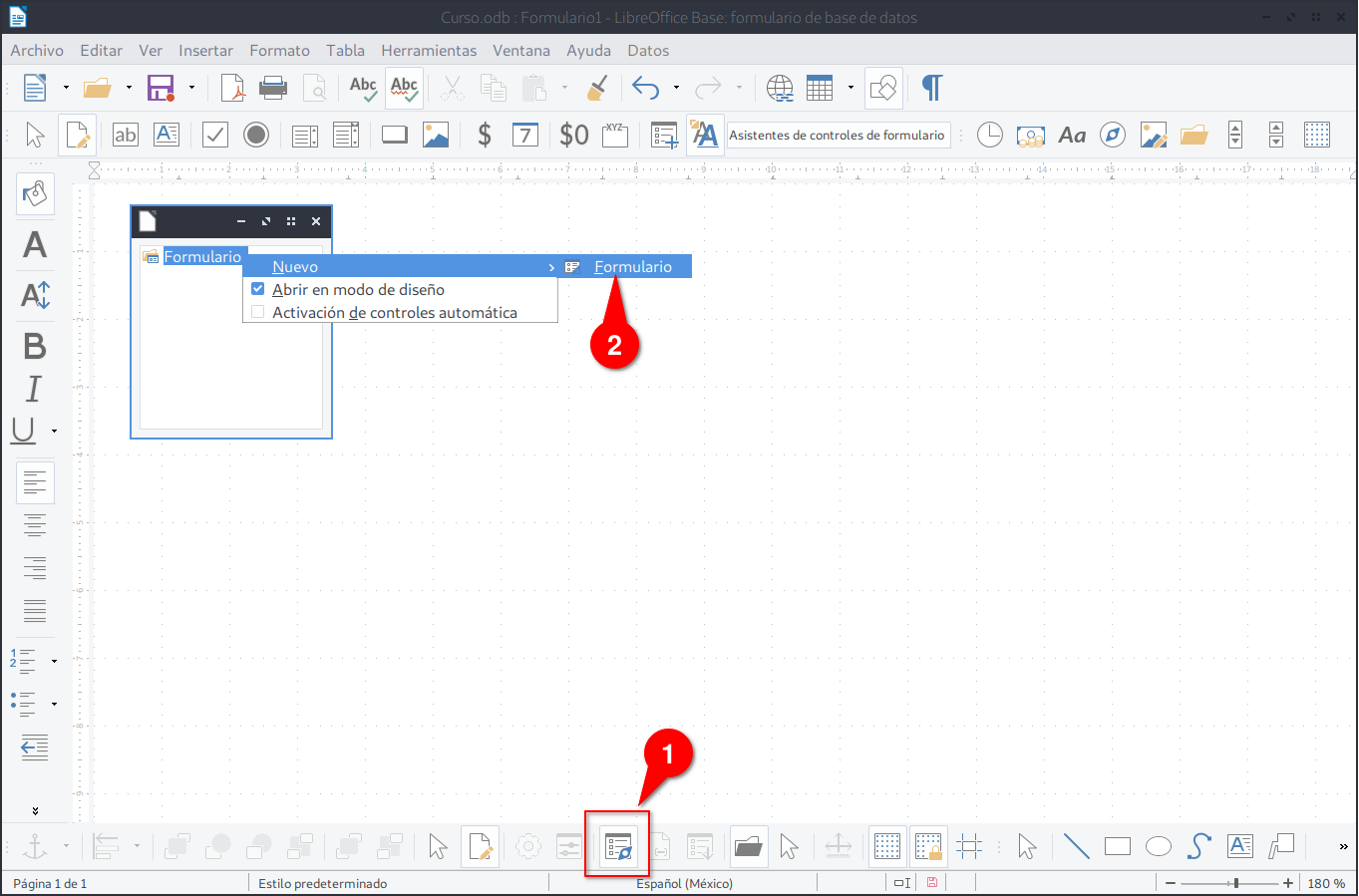Click the 'Asistentes de controles de formulario' label
1359x896 pixels.
[836, 136]
